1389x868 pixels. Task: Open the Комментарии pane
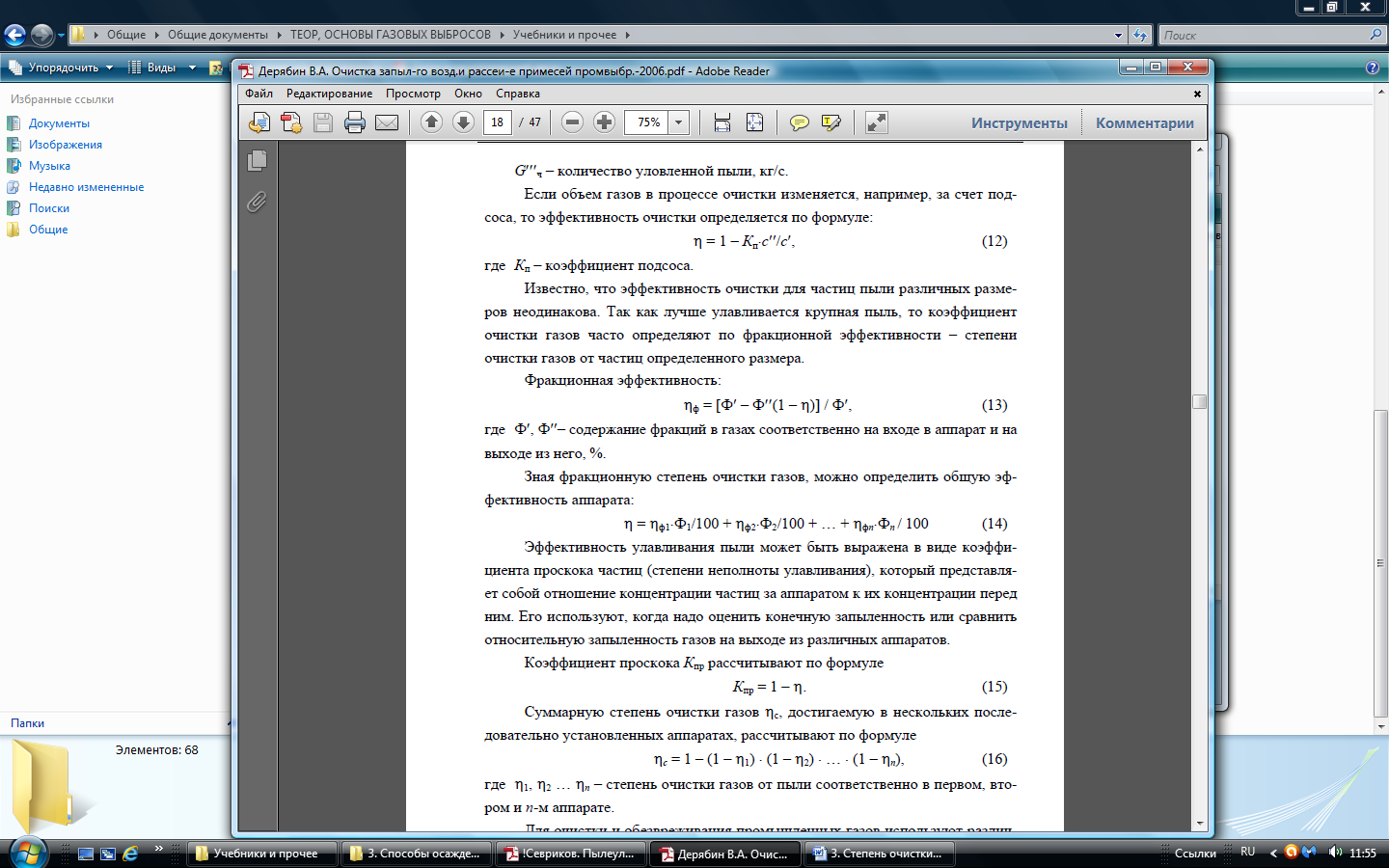(1145, 122)
